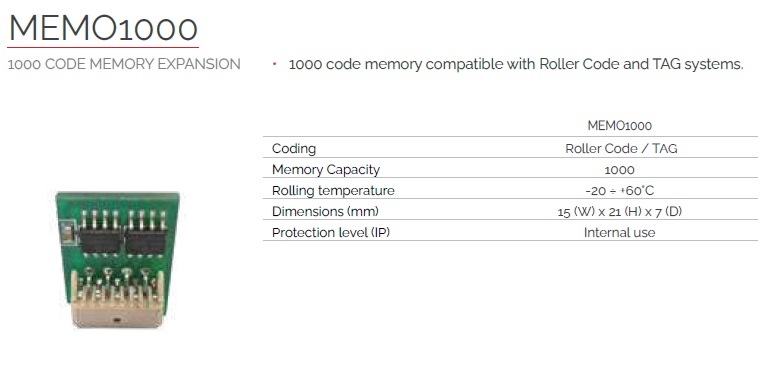Click the right black chip on the board
The height and width of the screenshot is (365, 774).
pyautogui.click(x=146, y=243)
